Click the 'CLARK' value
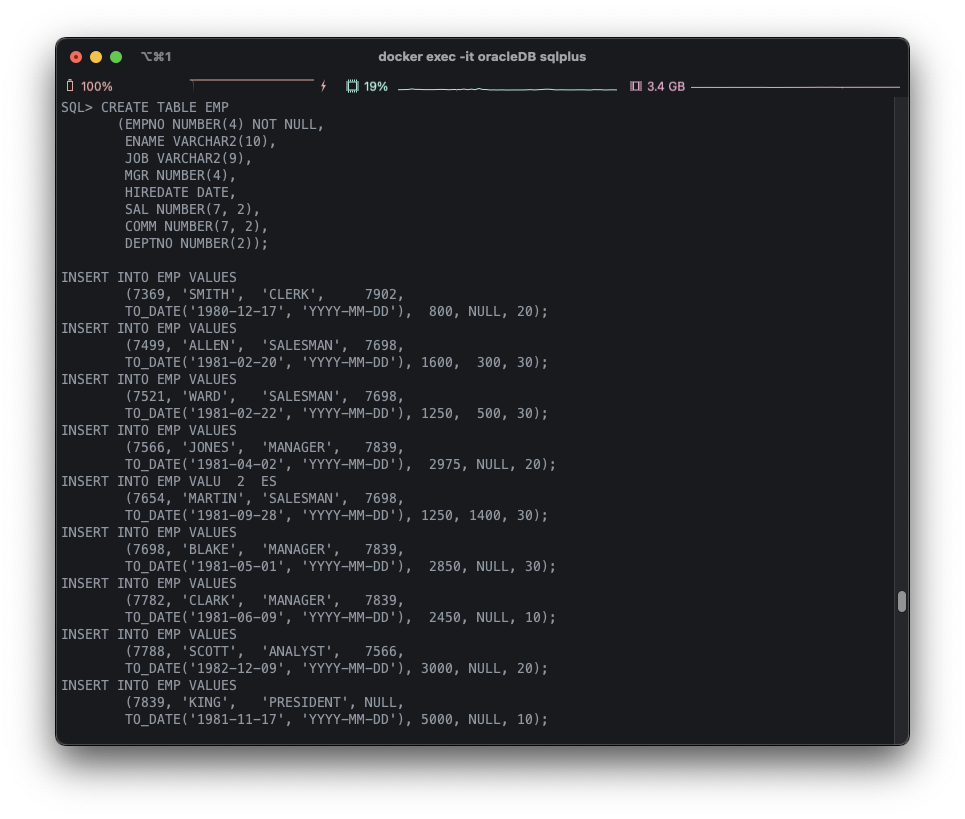Screen dimensions: 965x819 click(x=212, y=601)
